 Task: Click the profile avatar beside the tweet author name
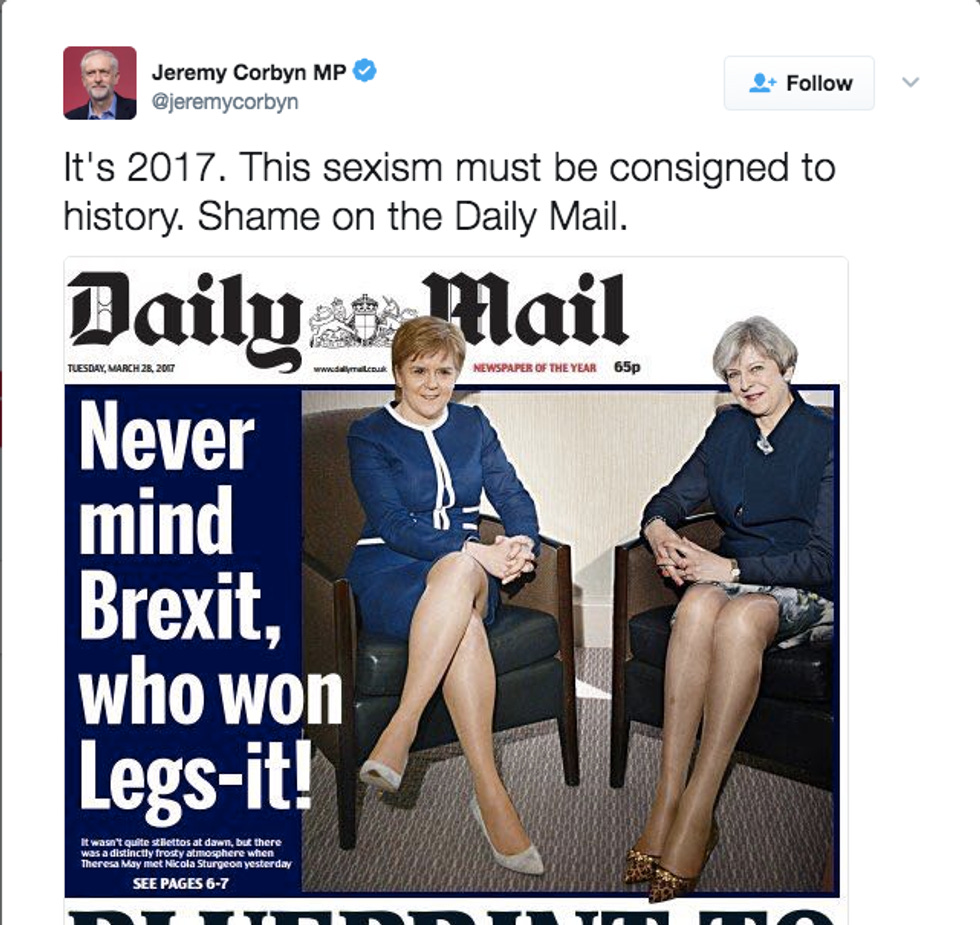[x=99, y=82]
